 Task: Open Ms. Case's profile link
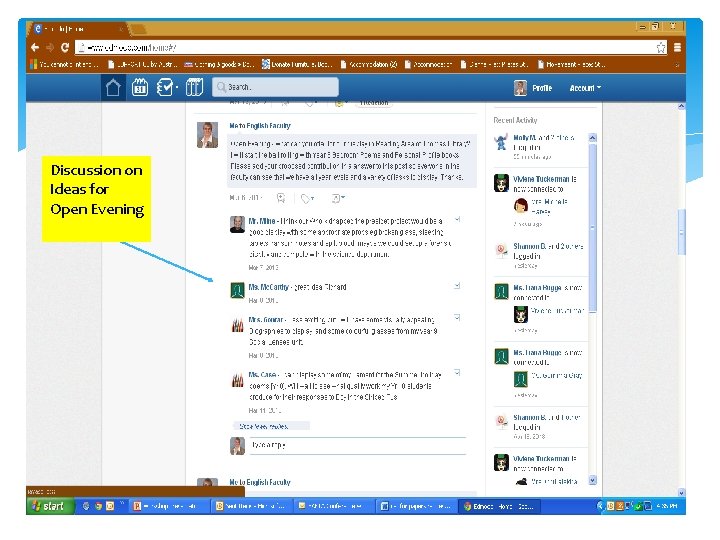[262, 375]
